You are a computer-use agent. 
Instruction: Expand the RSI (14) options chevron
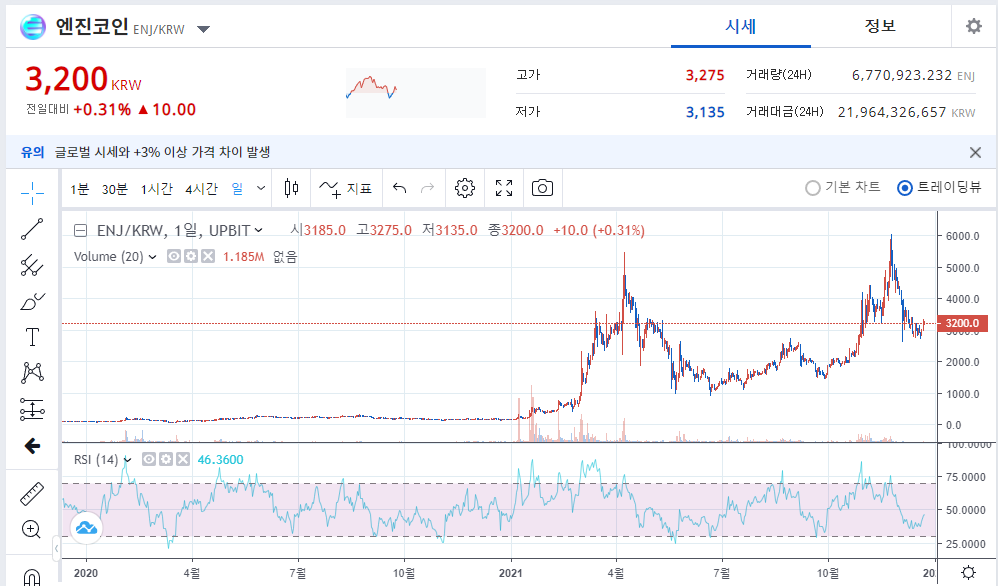pyautogui.click(x=127, y=460)
